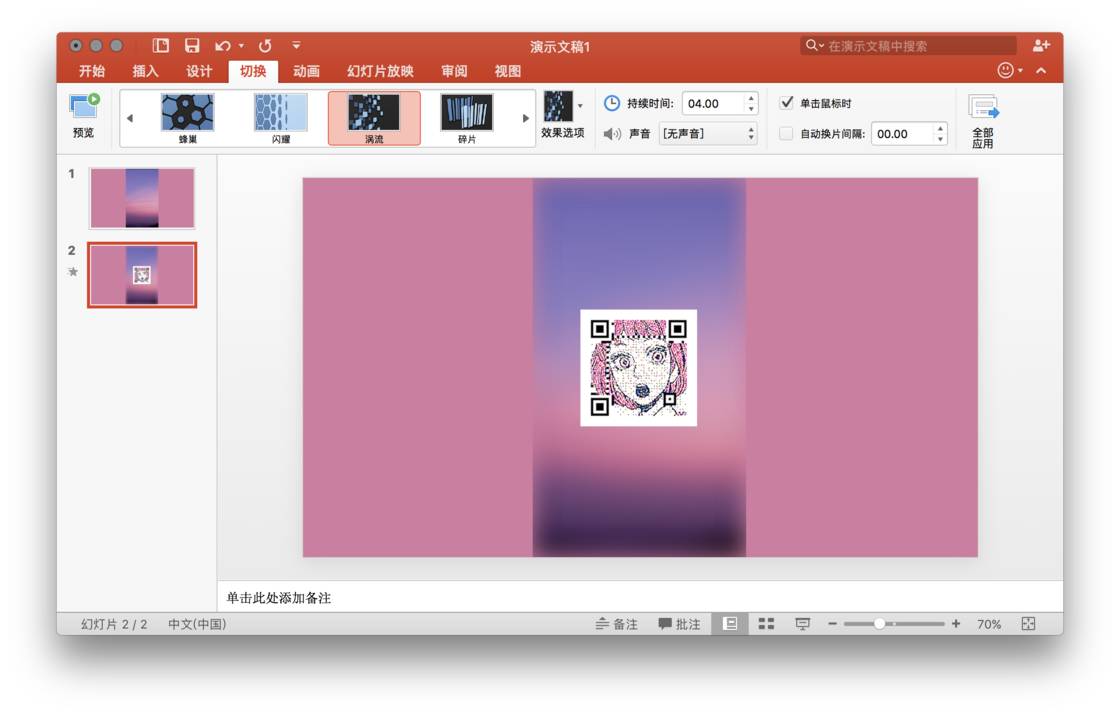The height and width of the screenshot is (716, 1120).
Task: Click the search field in presentation
Action: (909, 46)
